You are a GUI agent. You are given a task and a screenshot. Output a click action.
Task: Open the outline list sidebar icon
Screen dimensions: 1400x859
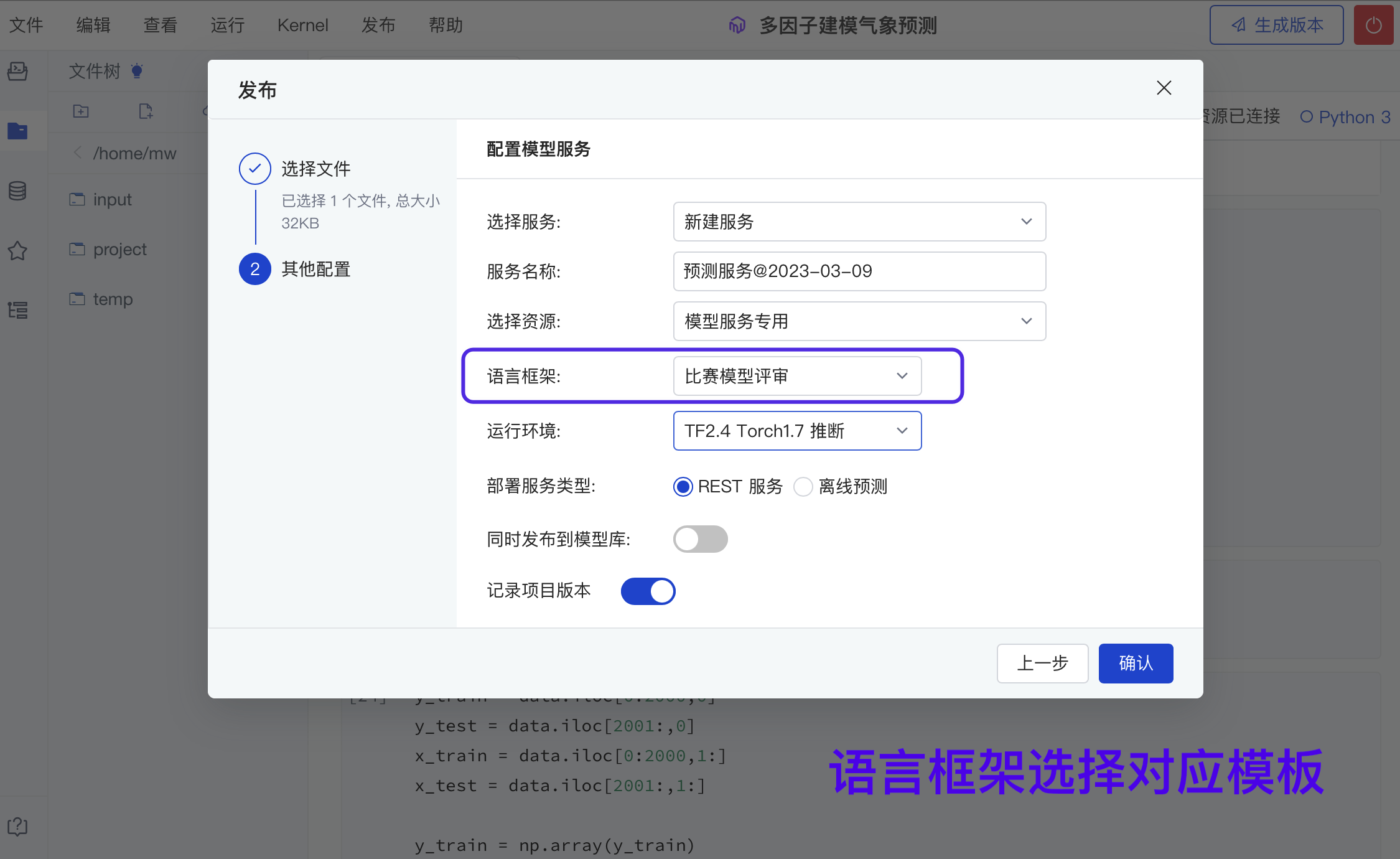pos(17,309)
